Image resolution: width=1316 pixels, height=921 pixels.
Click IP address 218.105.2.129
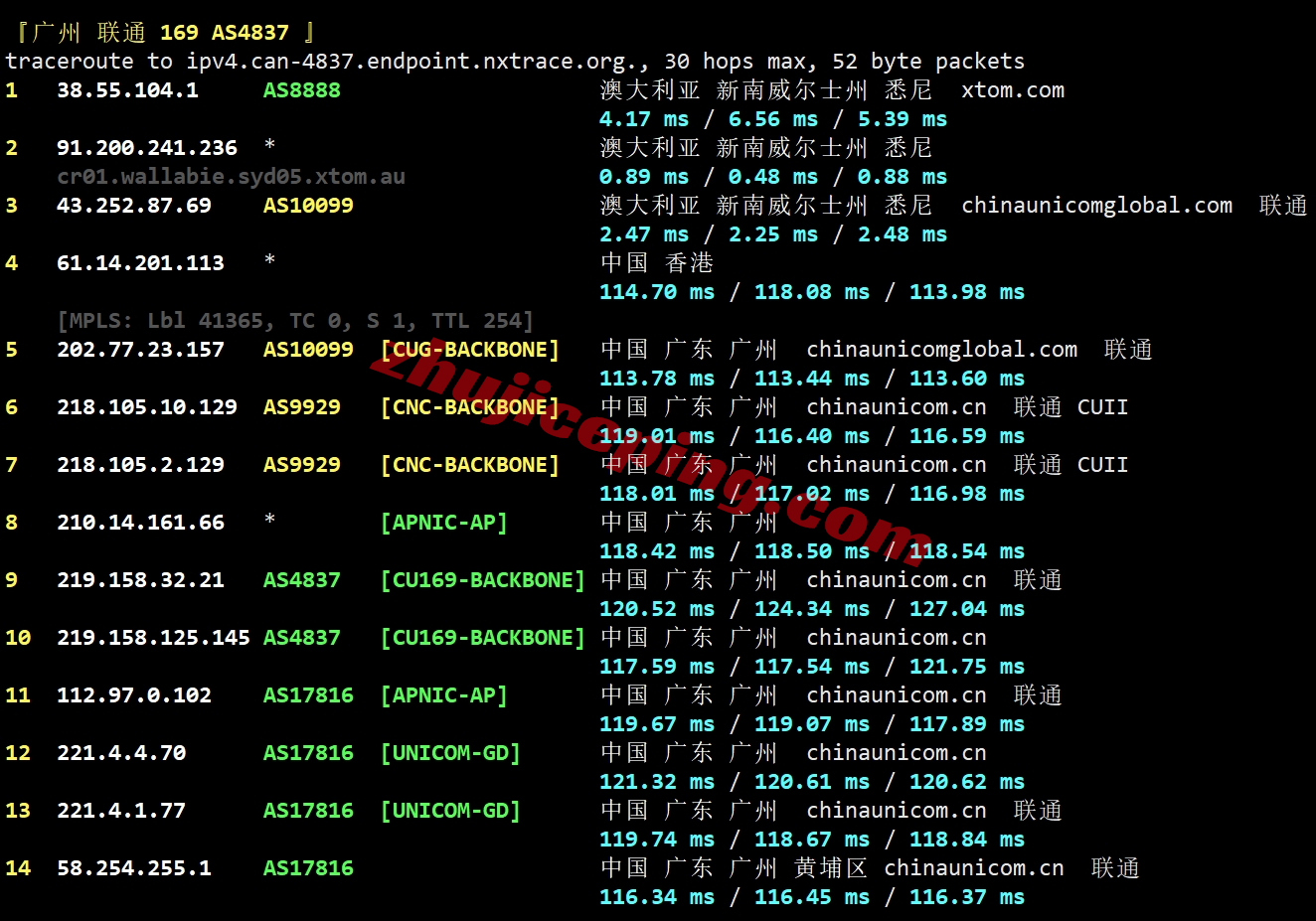coord(140,465)
